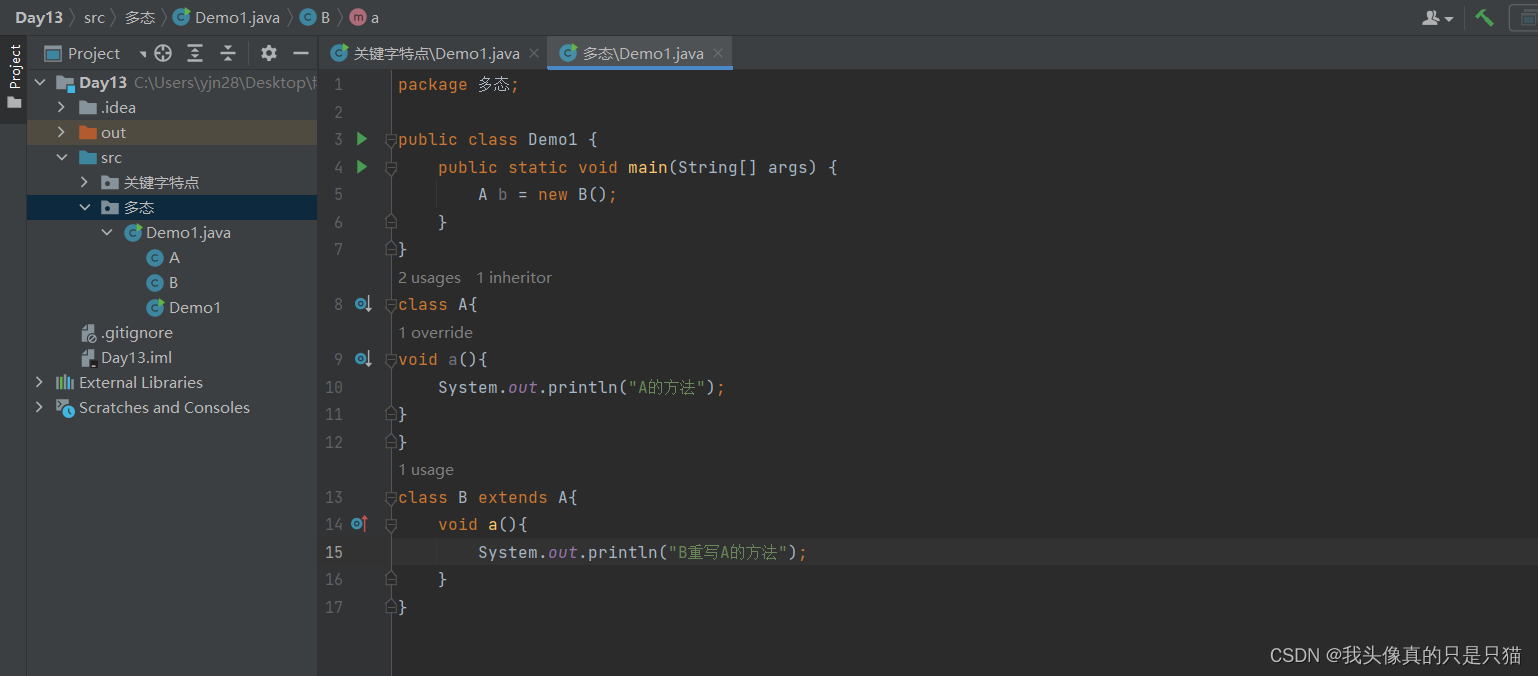The height and width of the screenshot is (676, 1538).
Task: Select the Day13.iml file
Action: click(127, 357)
